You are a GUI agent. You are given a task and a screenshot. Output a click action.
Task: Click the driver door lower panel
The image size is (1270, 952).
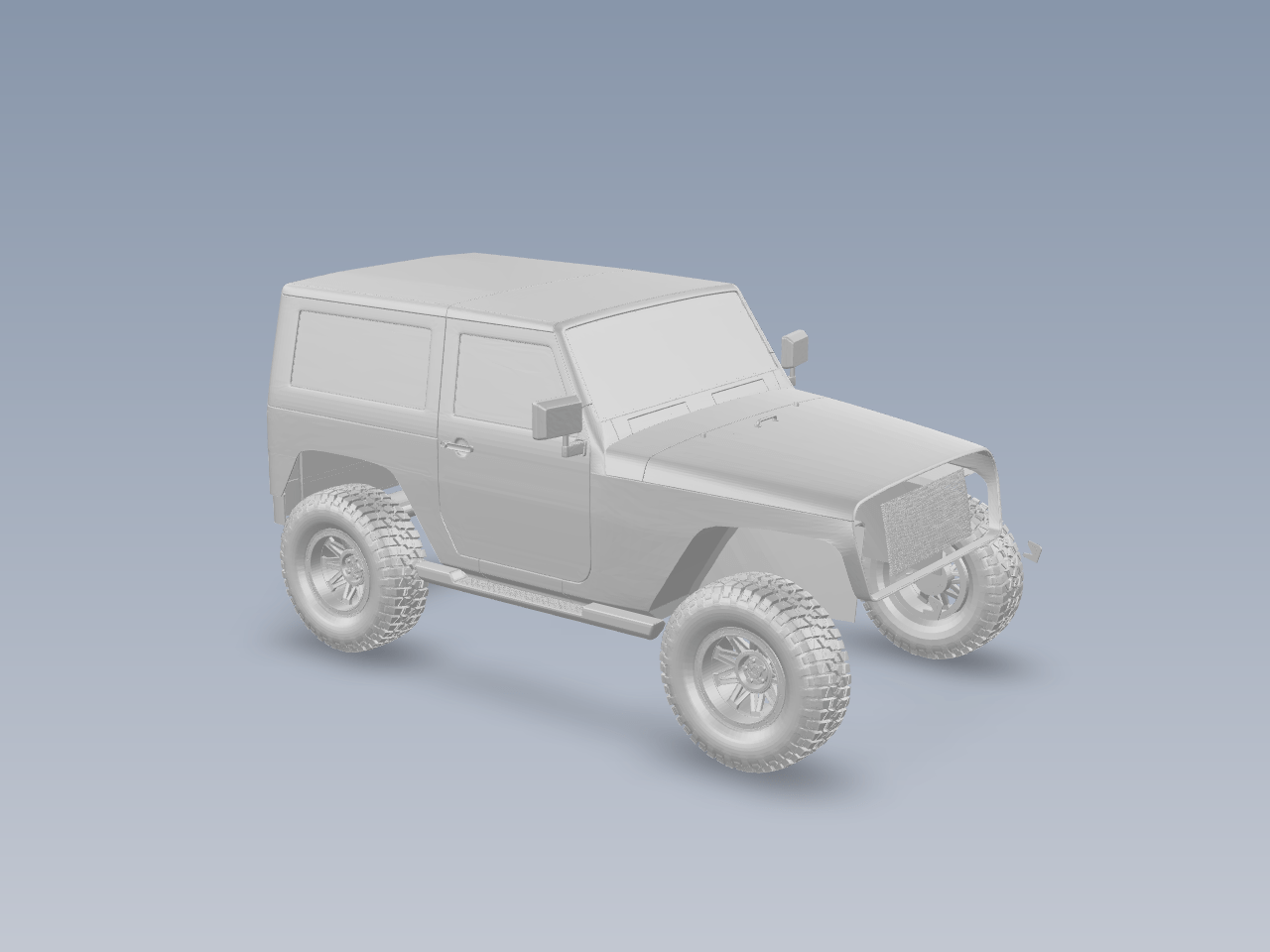[516, 506]
